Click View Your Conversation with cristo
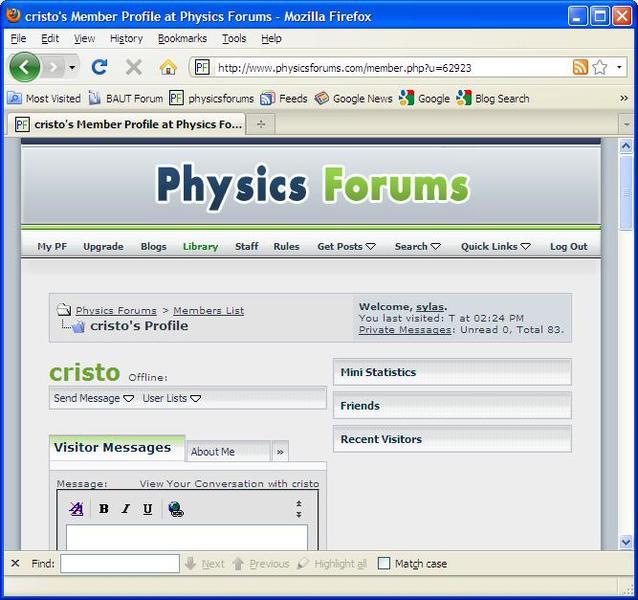The height and width of the screenshot is (600, 638). [x=229, y=484]
